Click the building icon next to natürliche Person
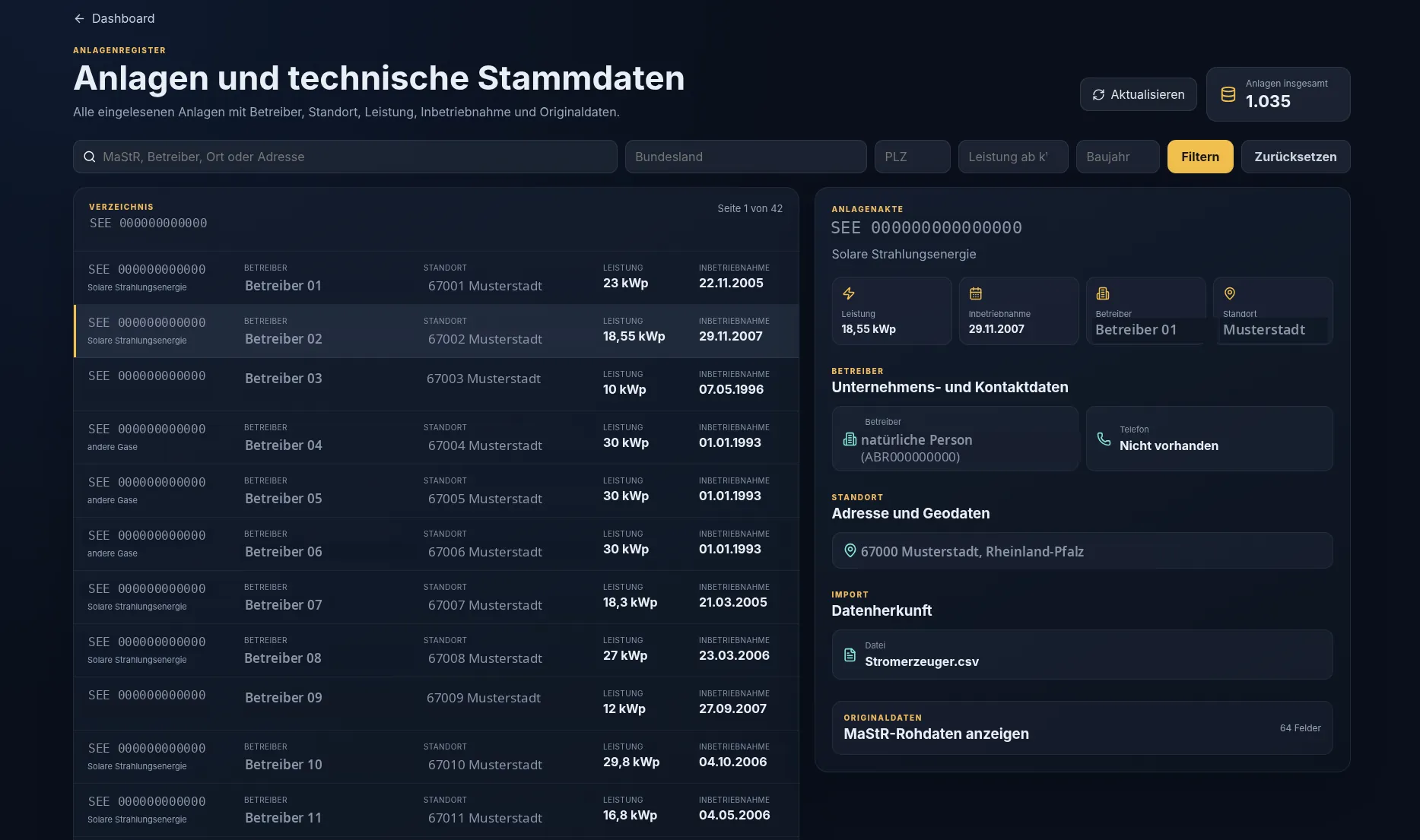The height and width of the screenshot is (840, 1420). (850, 439)
